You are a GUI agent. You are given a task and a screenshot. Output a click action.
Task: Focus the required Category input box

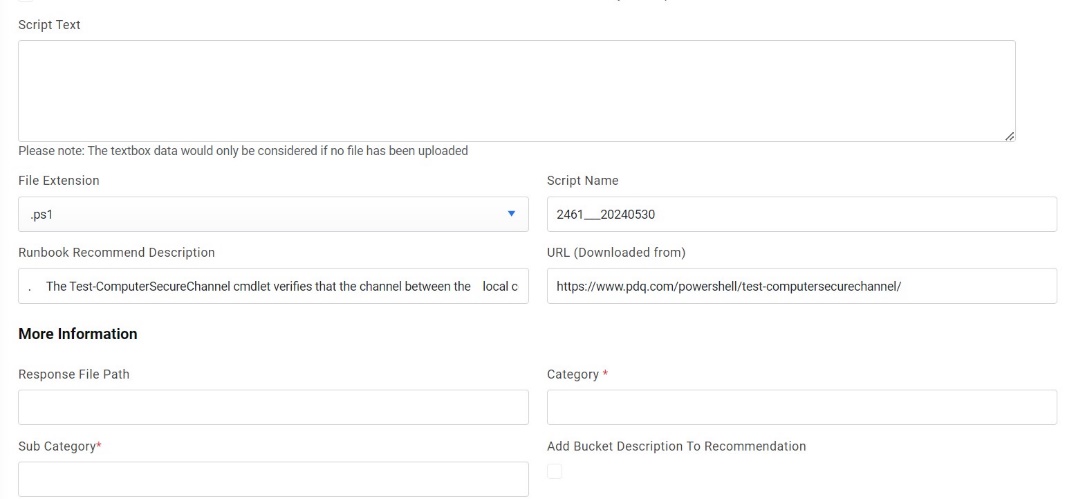(x=801, y=407)
